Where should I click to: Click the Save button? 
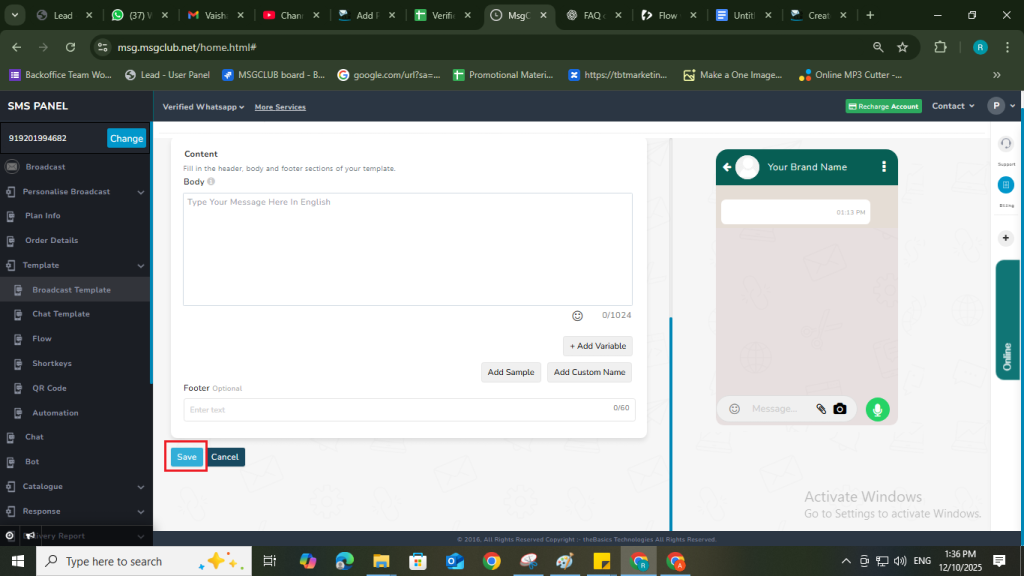pos(186,457)
